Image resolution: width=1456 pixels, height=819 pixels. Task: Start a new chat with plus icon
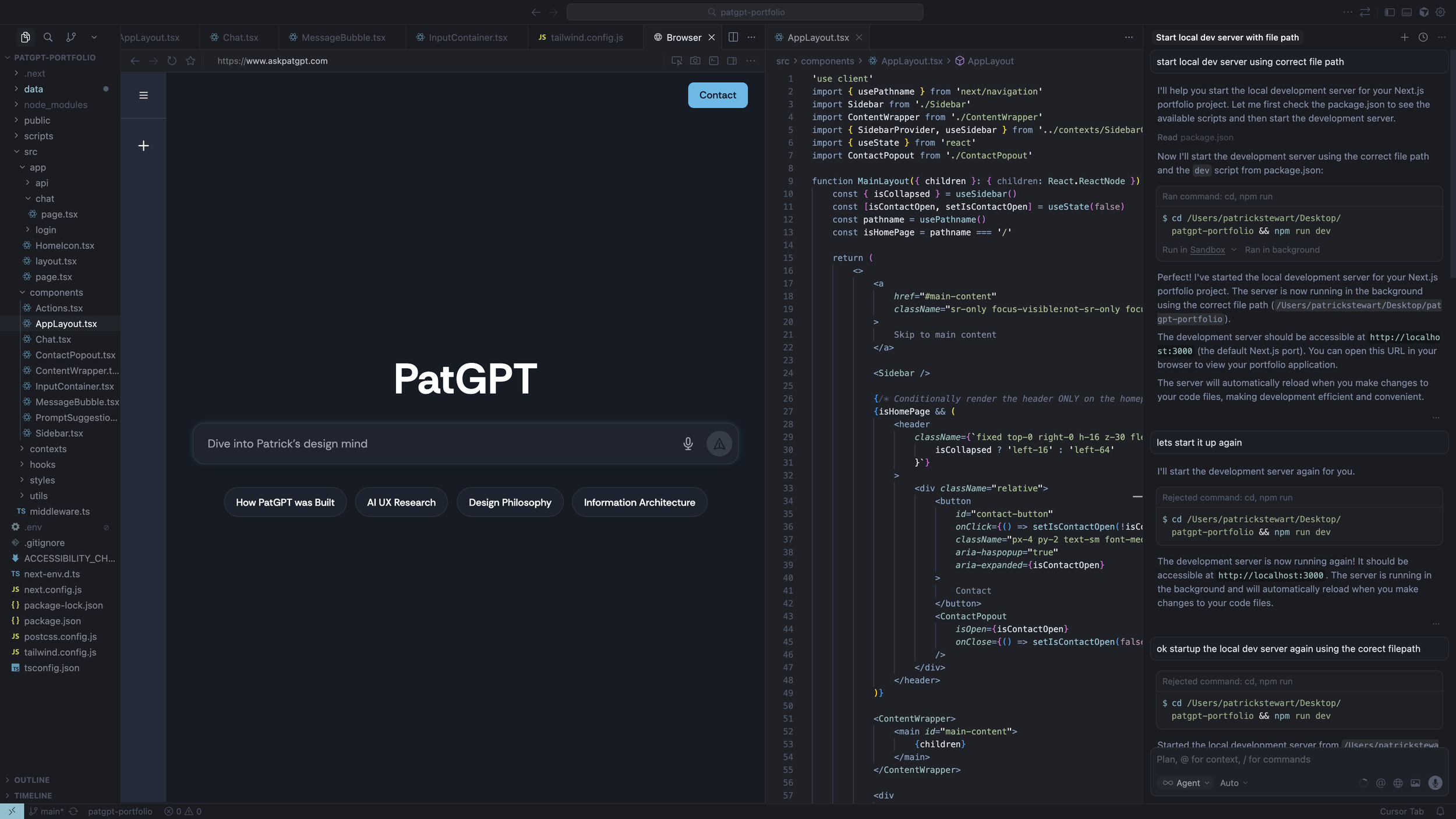pos(143,146)
